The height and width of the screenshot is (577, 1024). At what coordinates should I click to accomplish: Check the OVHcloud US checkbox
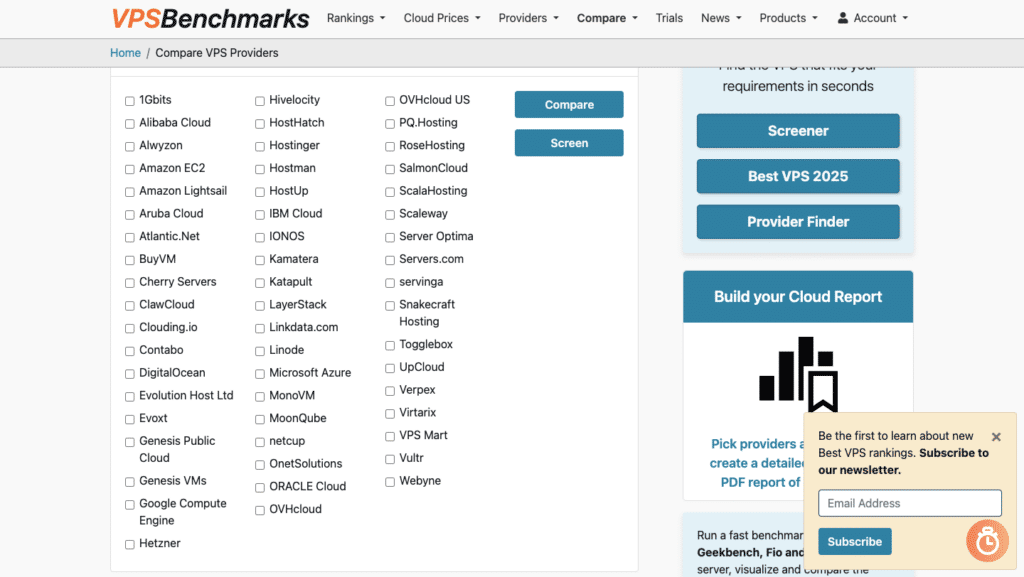click(x=390, y=101)
